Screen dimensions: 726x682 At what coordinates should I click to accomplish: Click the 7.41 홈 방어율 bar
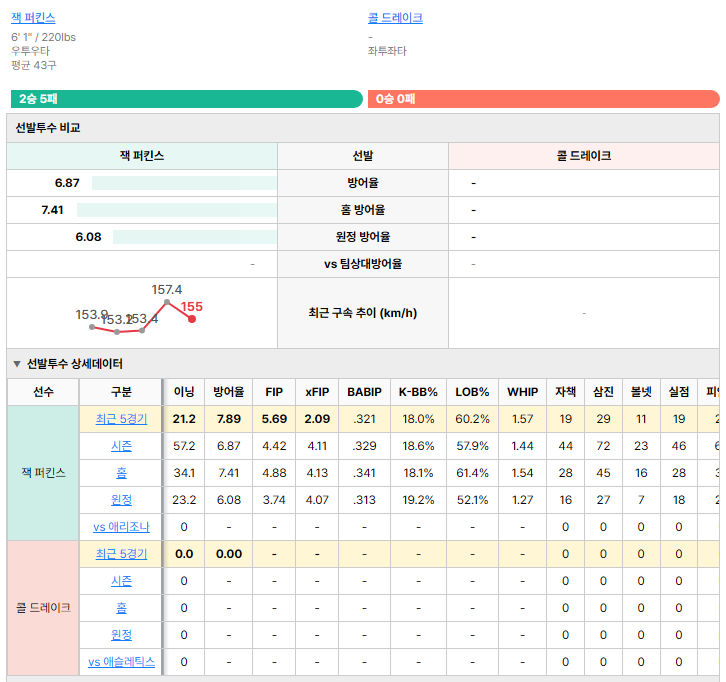[176, 210]
